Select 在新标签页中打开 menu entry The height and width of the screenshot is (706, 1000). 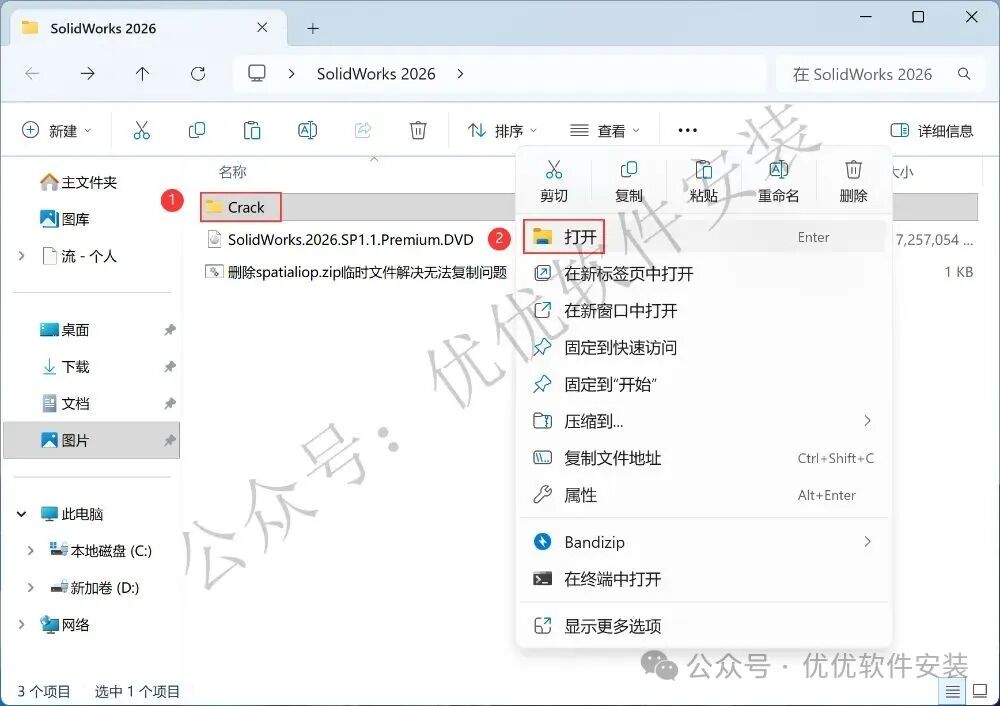click(703, 274)
